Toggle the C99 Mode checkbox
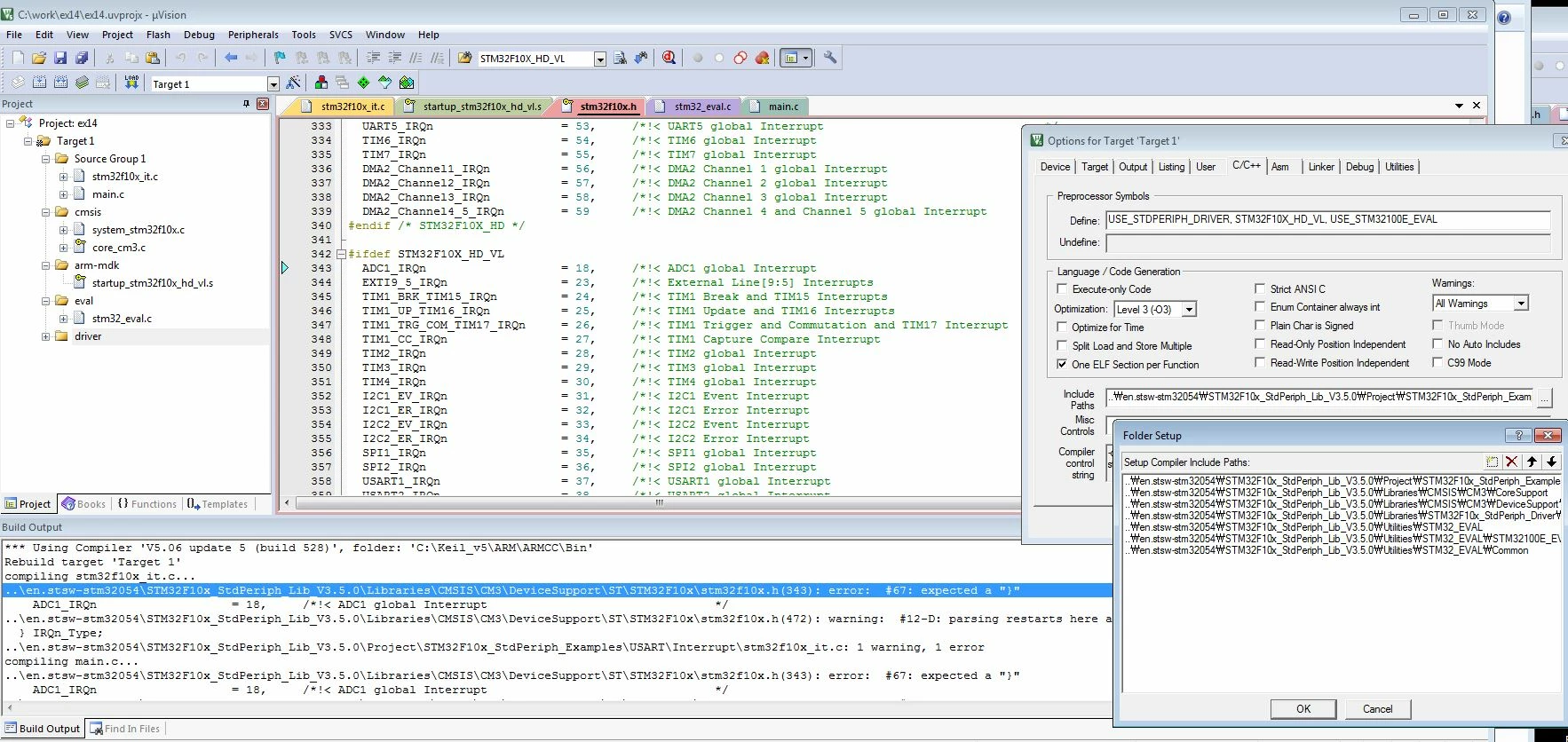The width and height of the screenshot is (1568, 742). 1437,362
